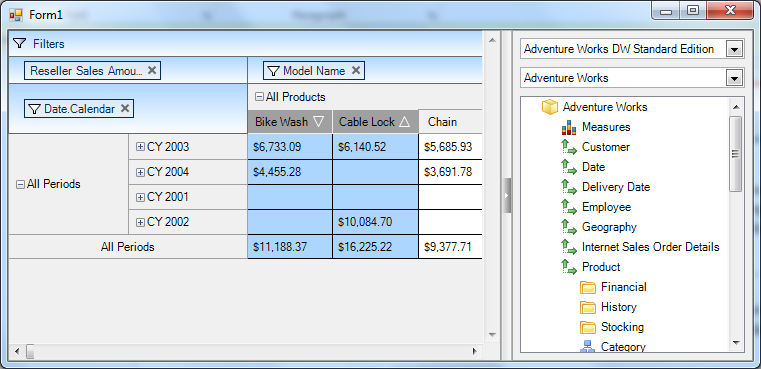Screen dimensions: 761x369
Task: Click the $10,084.70 cell
Action: pos(376,222)
